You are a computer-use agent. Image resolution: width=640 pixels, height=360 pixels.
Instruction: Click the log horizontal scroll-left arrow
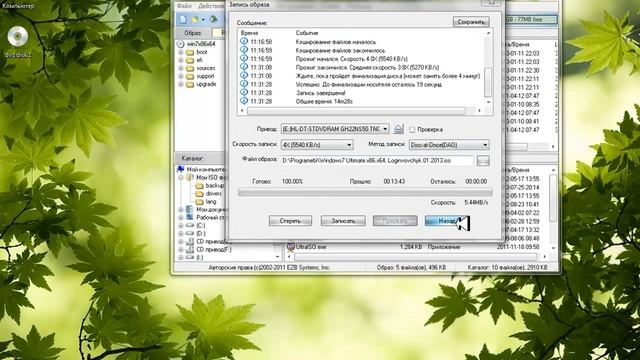click(242, 111)
